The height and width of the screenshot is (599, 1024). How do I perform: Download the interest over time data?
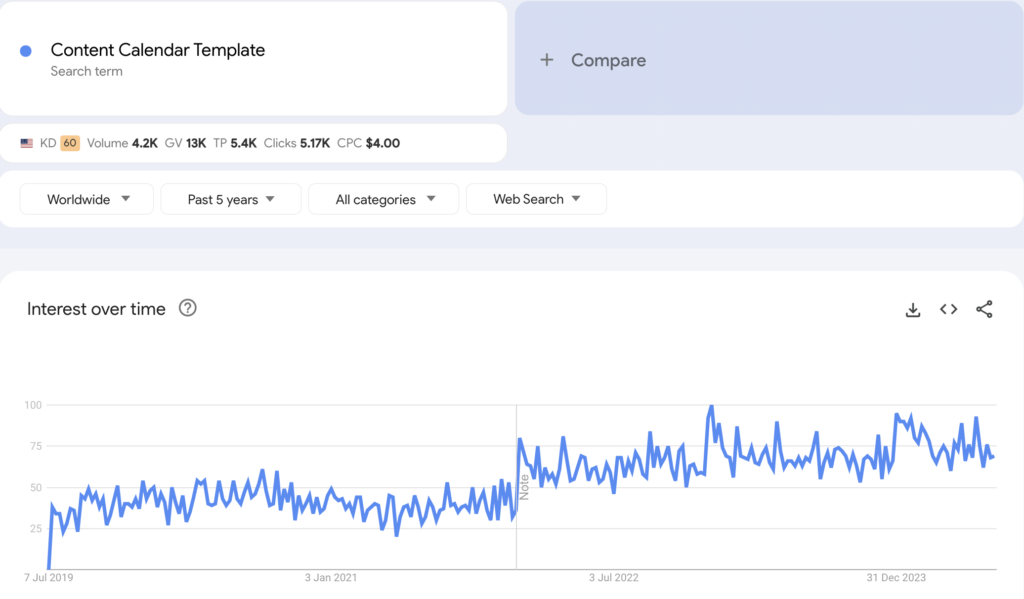[x=912, y=310]
